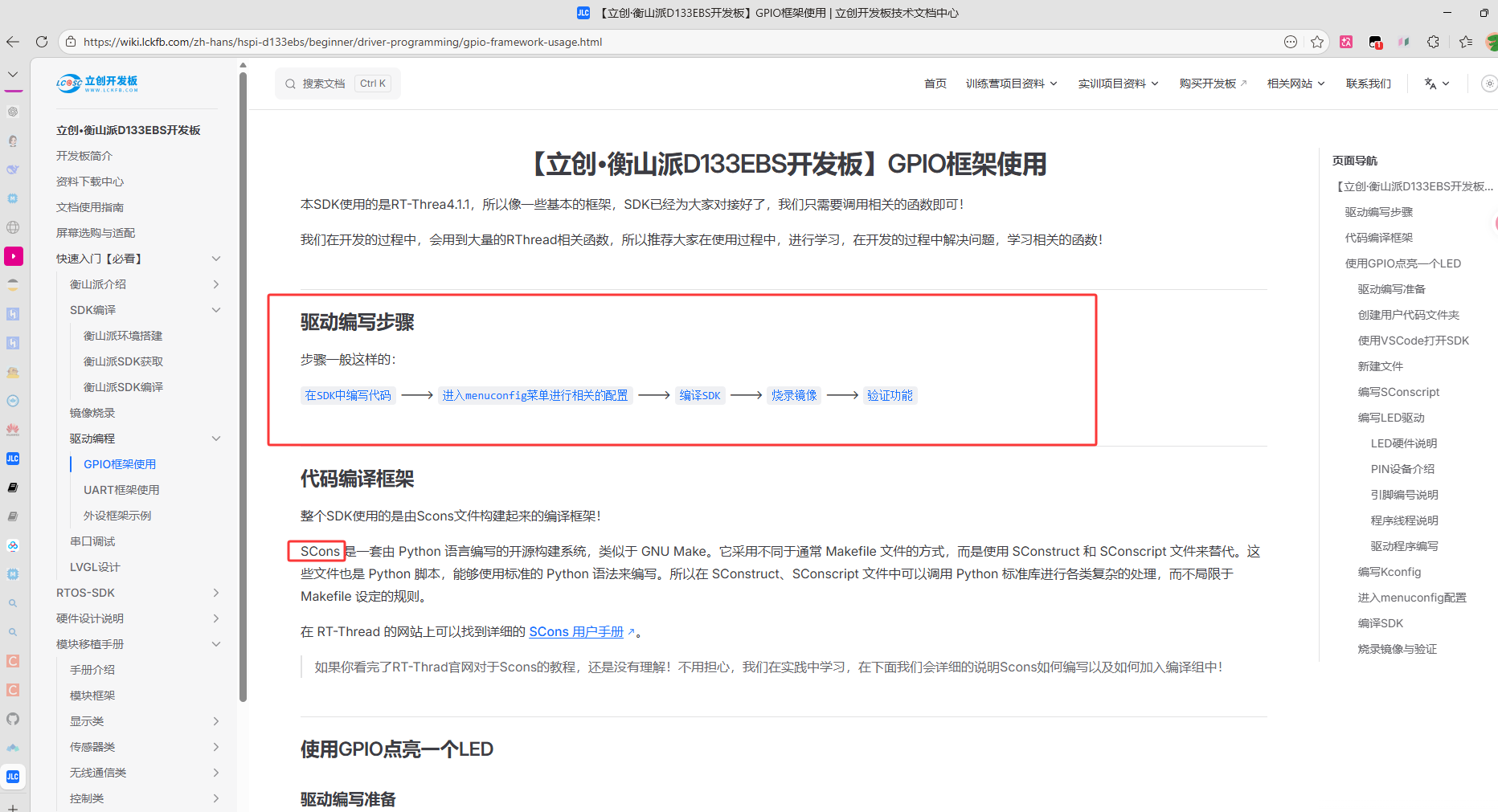Switch to the GitHub vertical tab

pos(13,719)
